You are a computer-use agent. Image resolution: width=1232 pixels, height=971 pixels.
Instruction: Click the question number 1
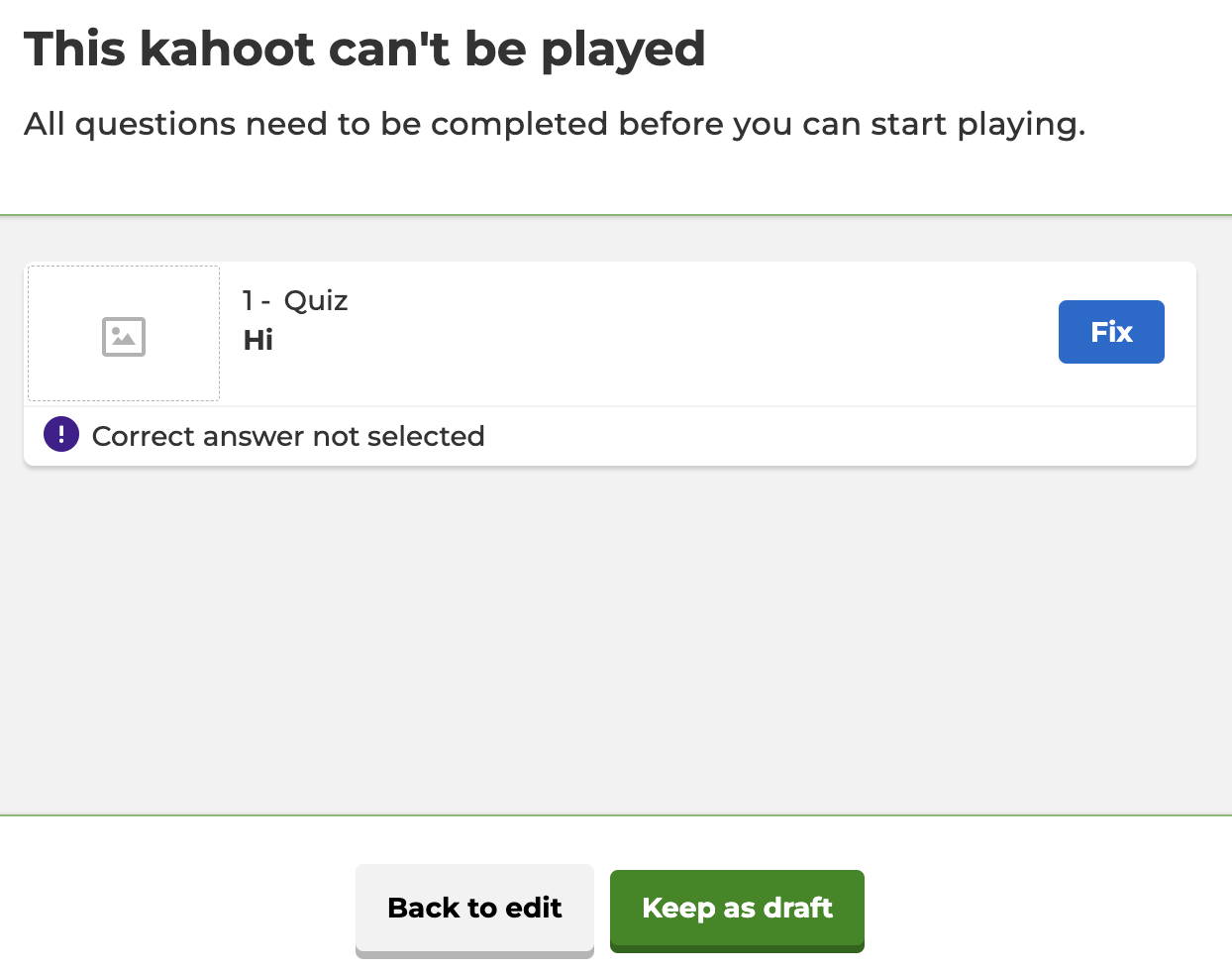tap(248, 300)
